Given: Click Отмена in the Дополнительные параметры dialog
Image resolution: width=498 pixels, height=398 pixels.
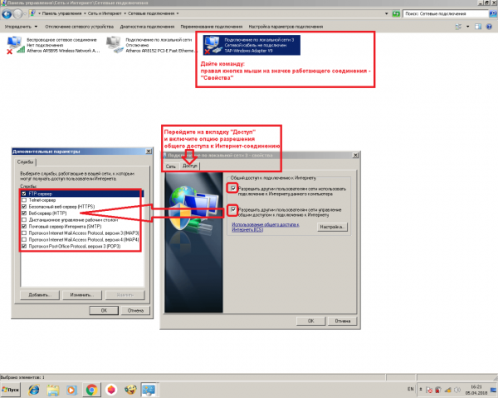Looking at the screenshot, I should pyautogui.click(x=136, y=311).
